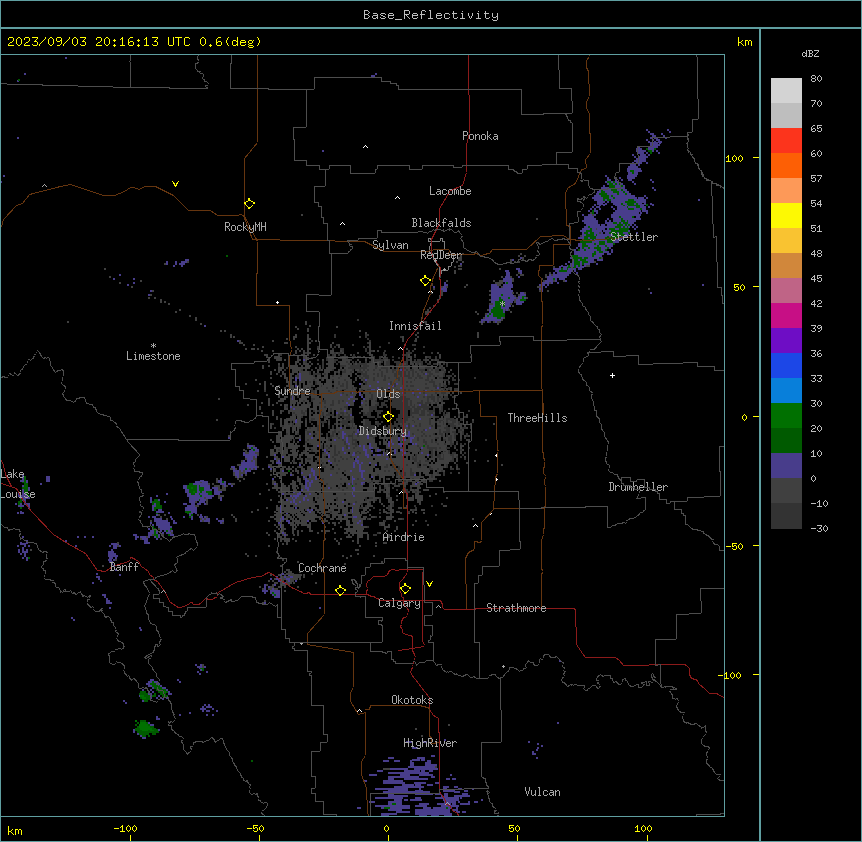Click the Limestone label
Screen dimensions: 862x842
coord(153,356)
